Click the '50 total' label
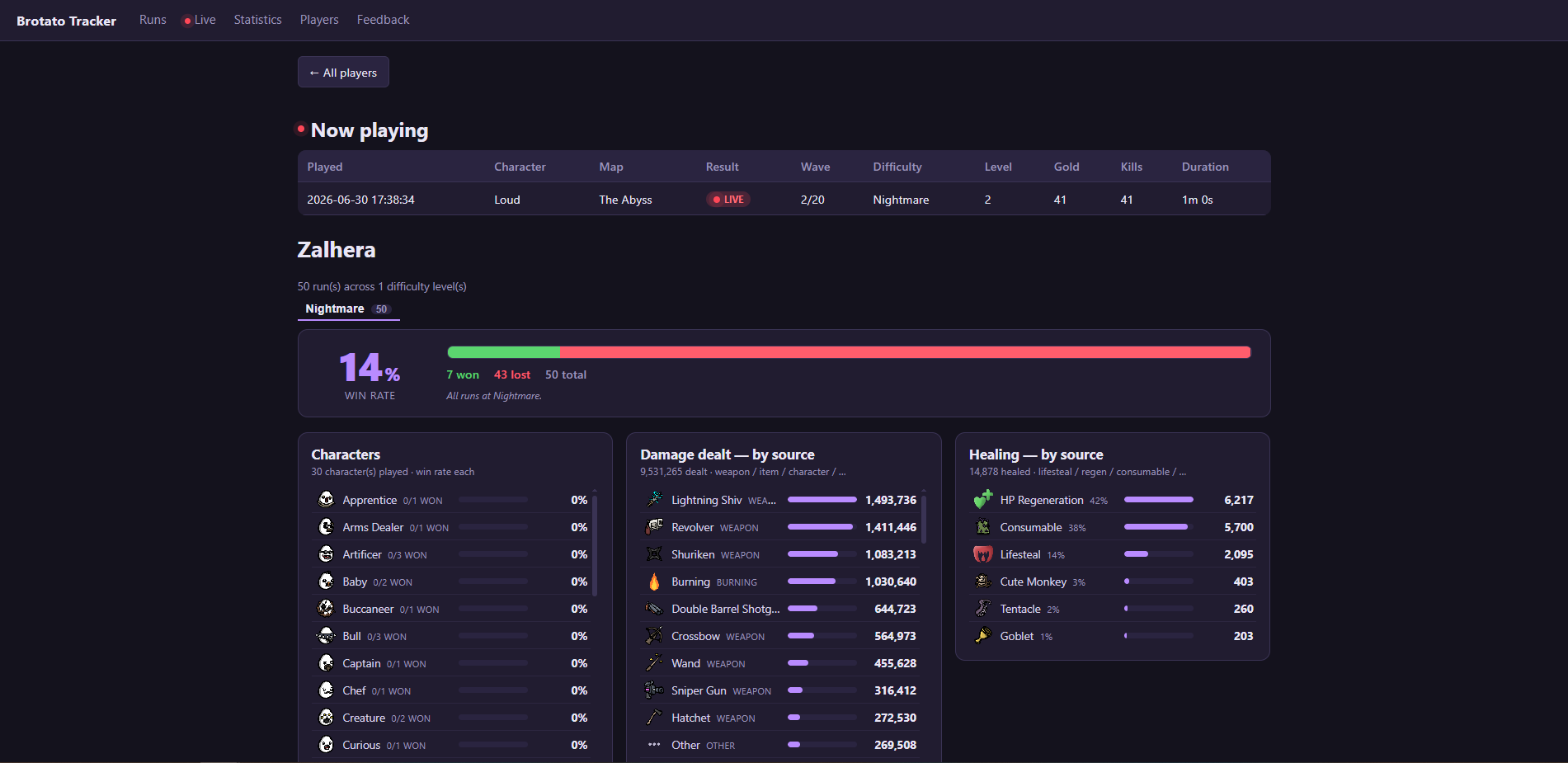 tap(566, 374)
